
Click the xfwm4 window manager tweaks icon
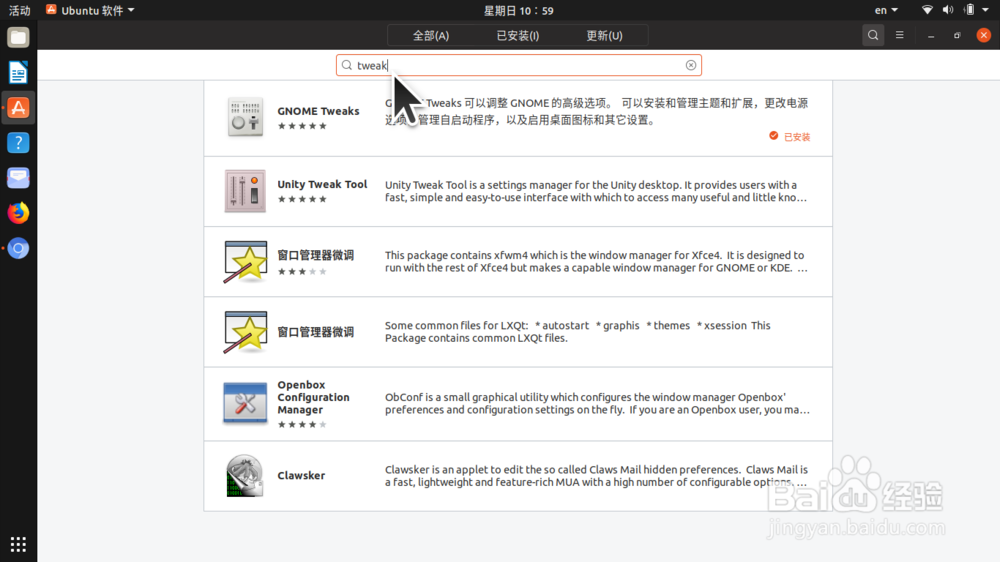pyautogui.click(x=245, y=262)
